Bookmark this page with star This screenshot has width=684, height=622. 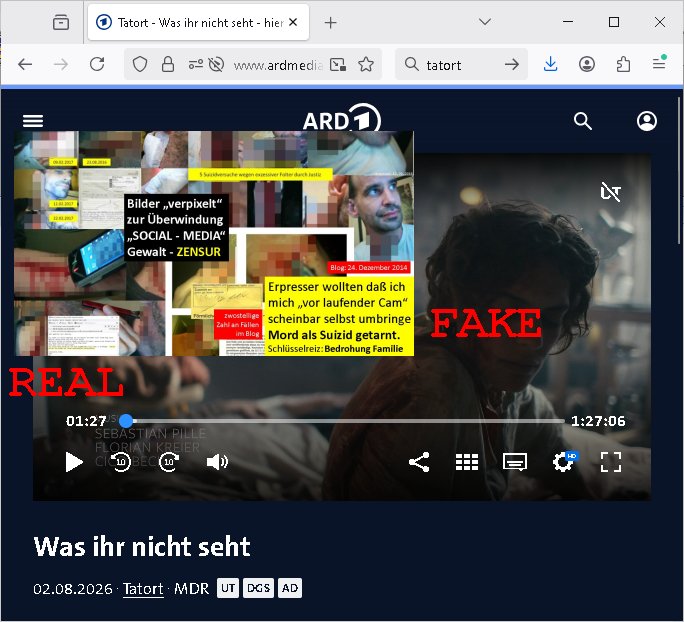pyautogui.click(x=366, y=65)
